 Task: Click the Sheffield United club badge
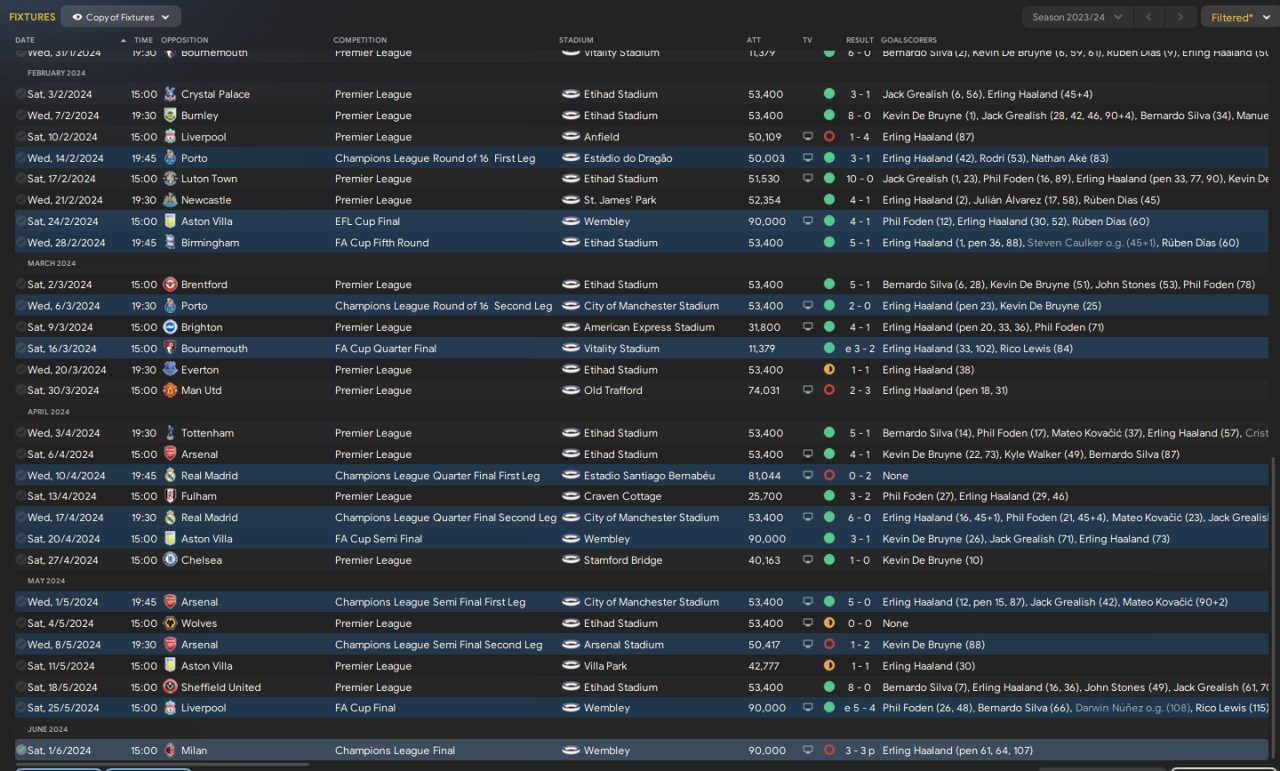tap(170, 687)
